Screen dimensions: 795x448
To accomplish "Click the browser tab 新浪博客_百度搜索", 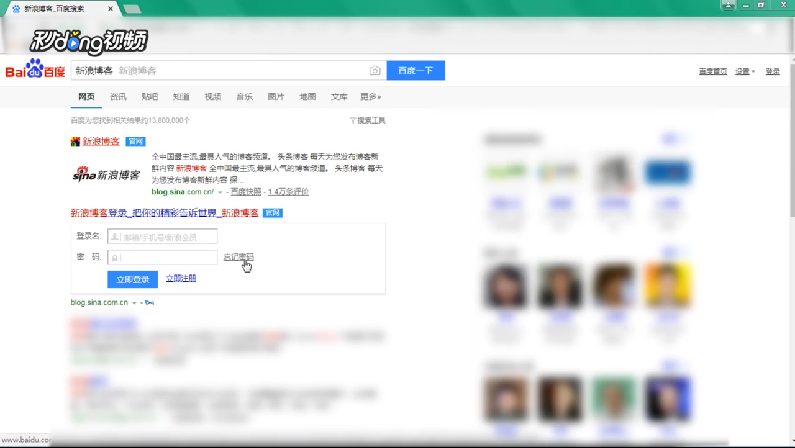I will coord(61,9).
